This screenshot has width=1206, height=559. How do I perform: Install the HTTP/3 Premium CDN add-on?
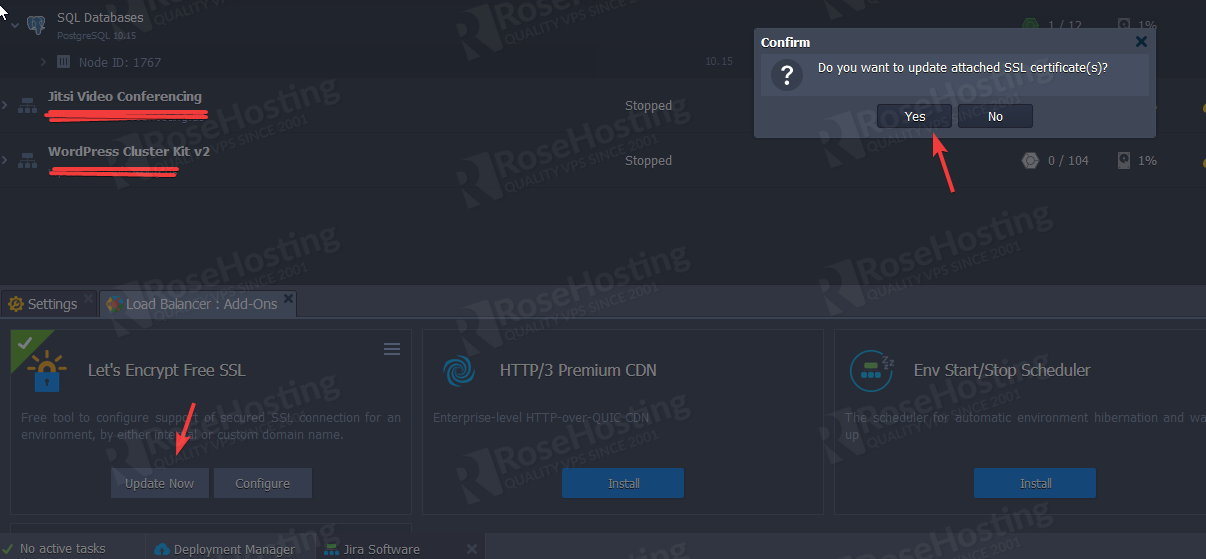click(x=623, y=483)
